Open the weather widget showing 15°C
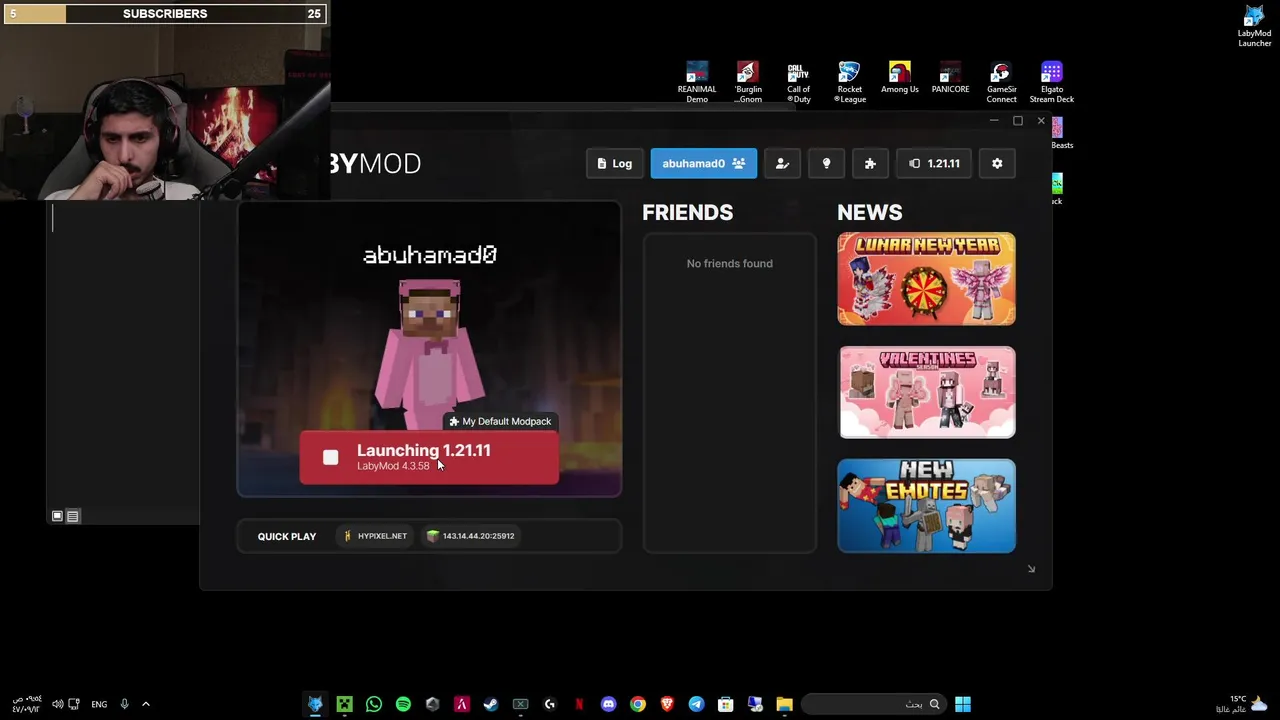Screen dimensions: 1280x720 (1243, 704)
